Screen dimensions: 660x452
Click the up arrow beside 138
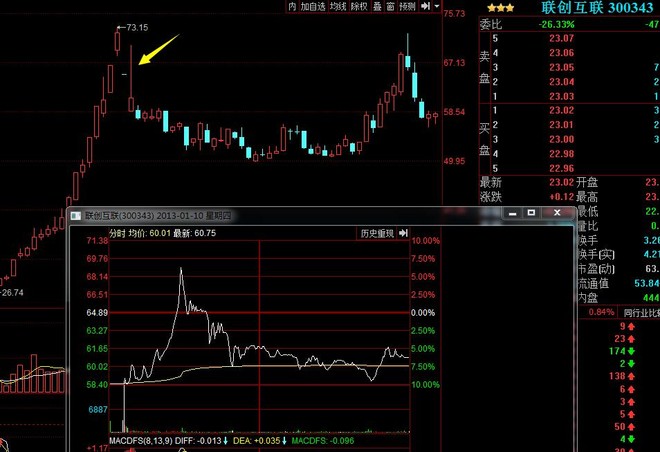pos(631,376)
